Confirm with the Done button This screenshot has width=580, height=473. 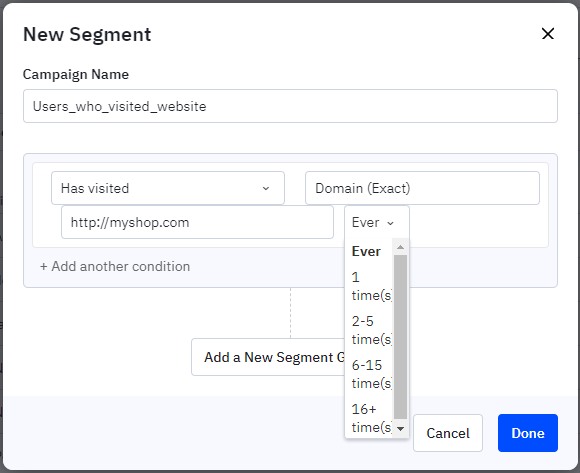(x=527, y=433)
